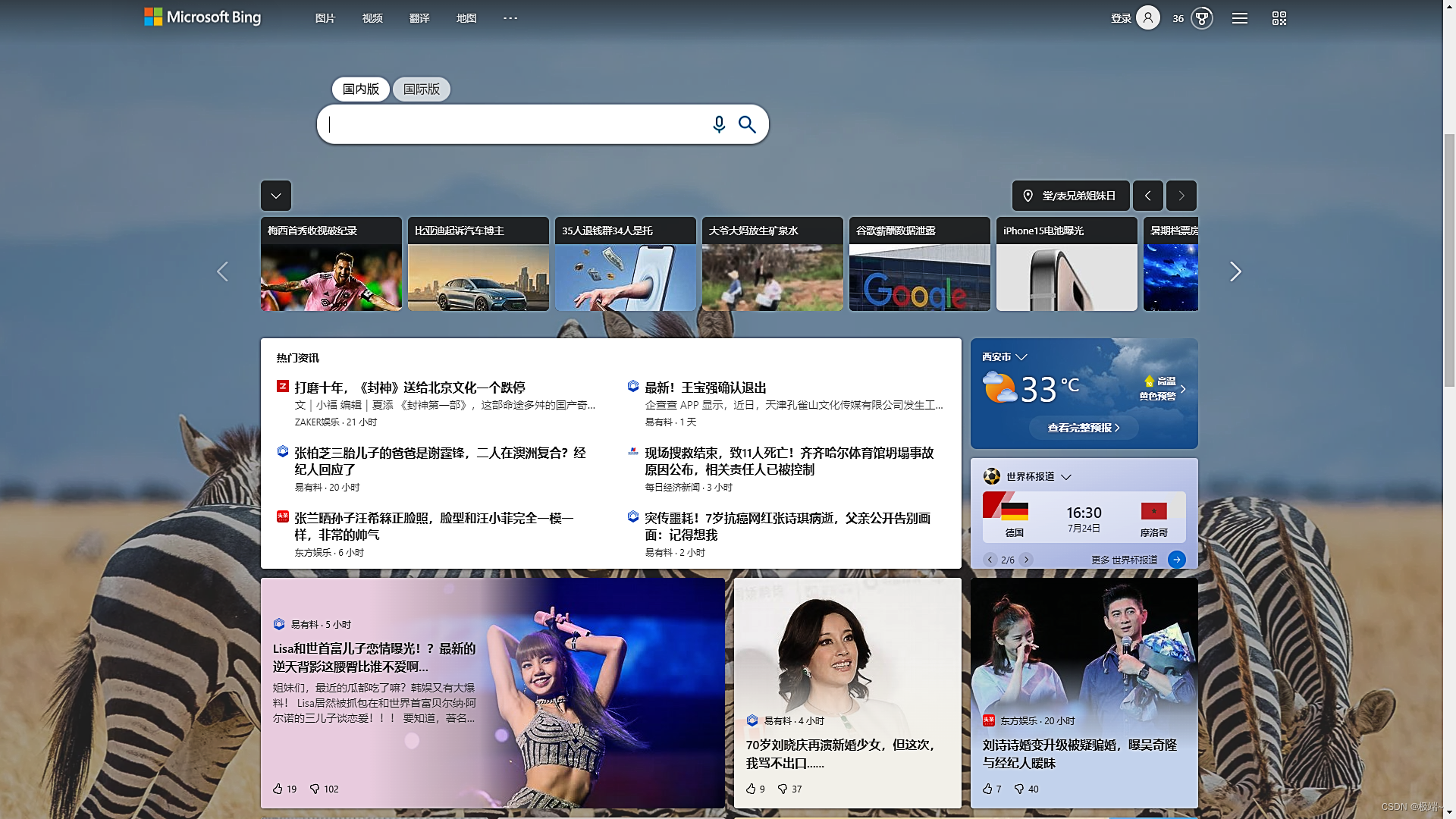Click 查看完整预报 weather button
Screen dimensions: 1456x819
tap(1084, 428)
